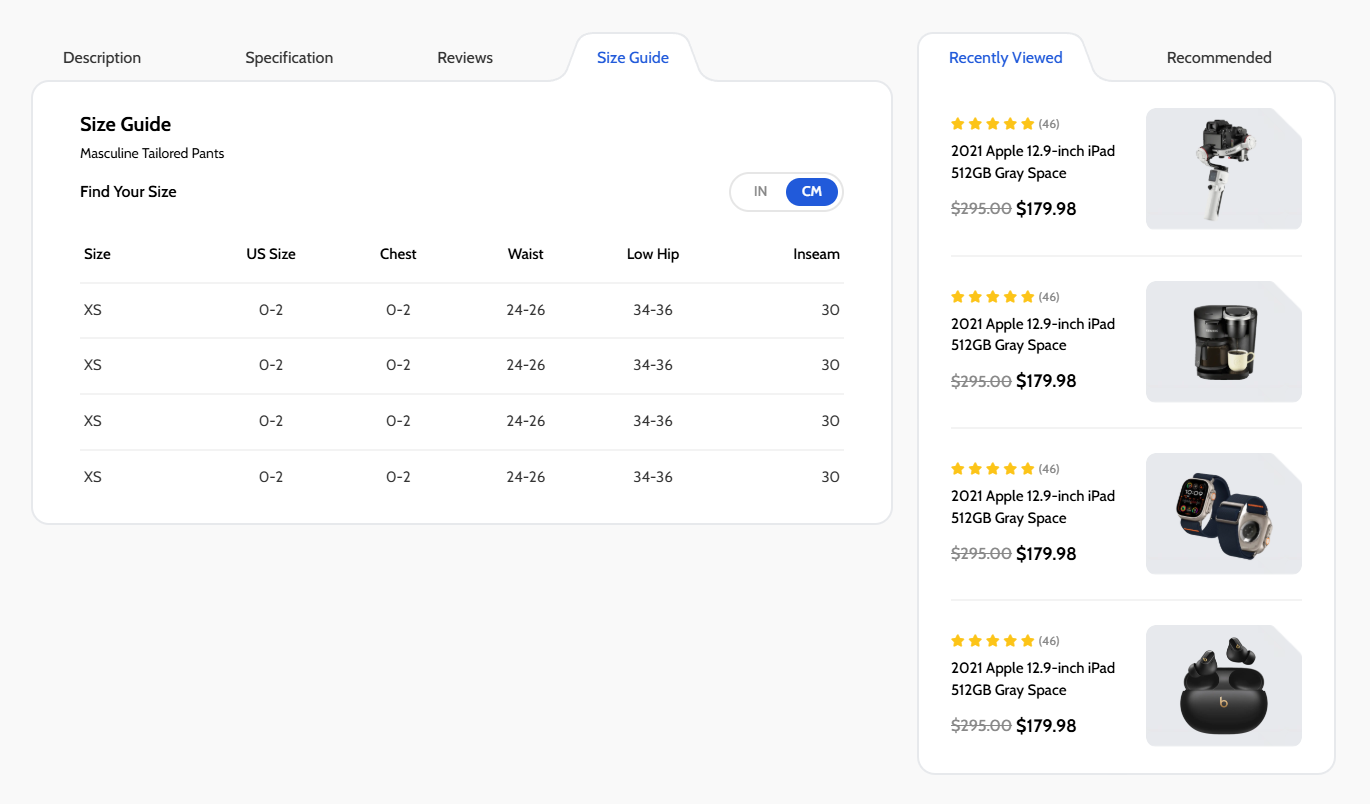Switch to the Recommended tab

click(1219, 58)
